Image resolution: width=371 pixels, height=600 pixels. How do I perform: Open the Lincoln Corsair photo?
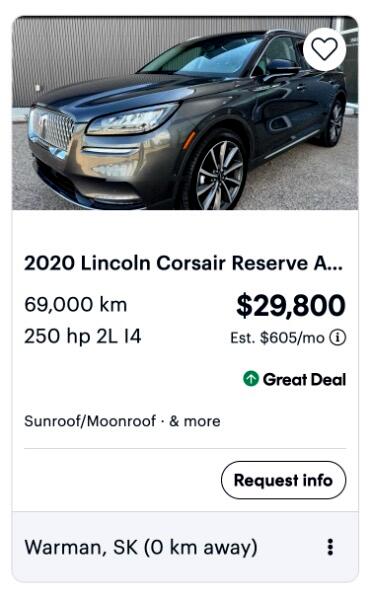click(x=185, y=113)
